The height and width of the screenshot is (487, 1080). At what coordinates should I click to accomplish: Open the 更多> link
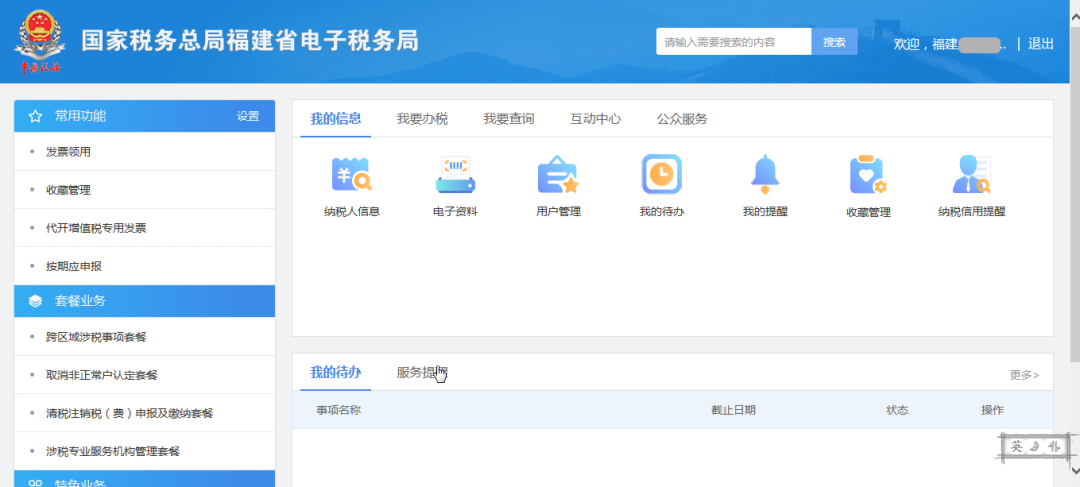tap(1024, 375)
